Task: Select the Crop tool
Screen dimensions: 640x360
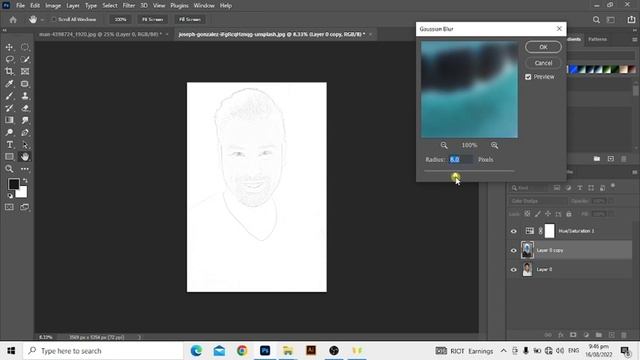Action: tap(9, 71)
